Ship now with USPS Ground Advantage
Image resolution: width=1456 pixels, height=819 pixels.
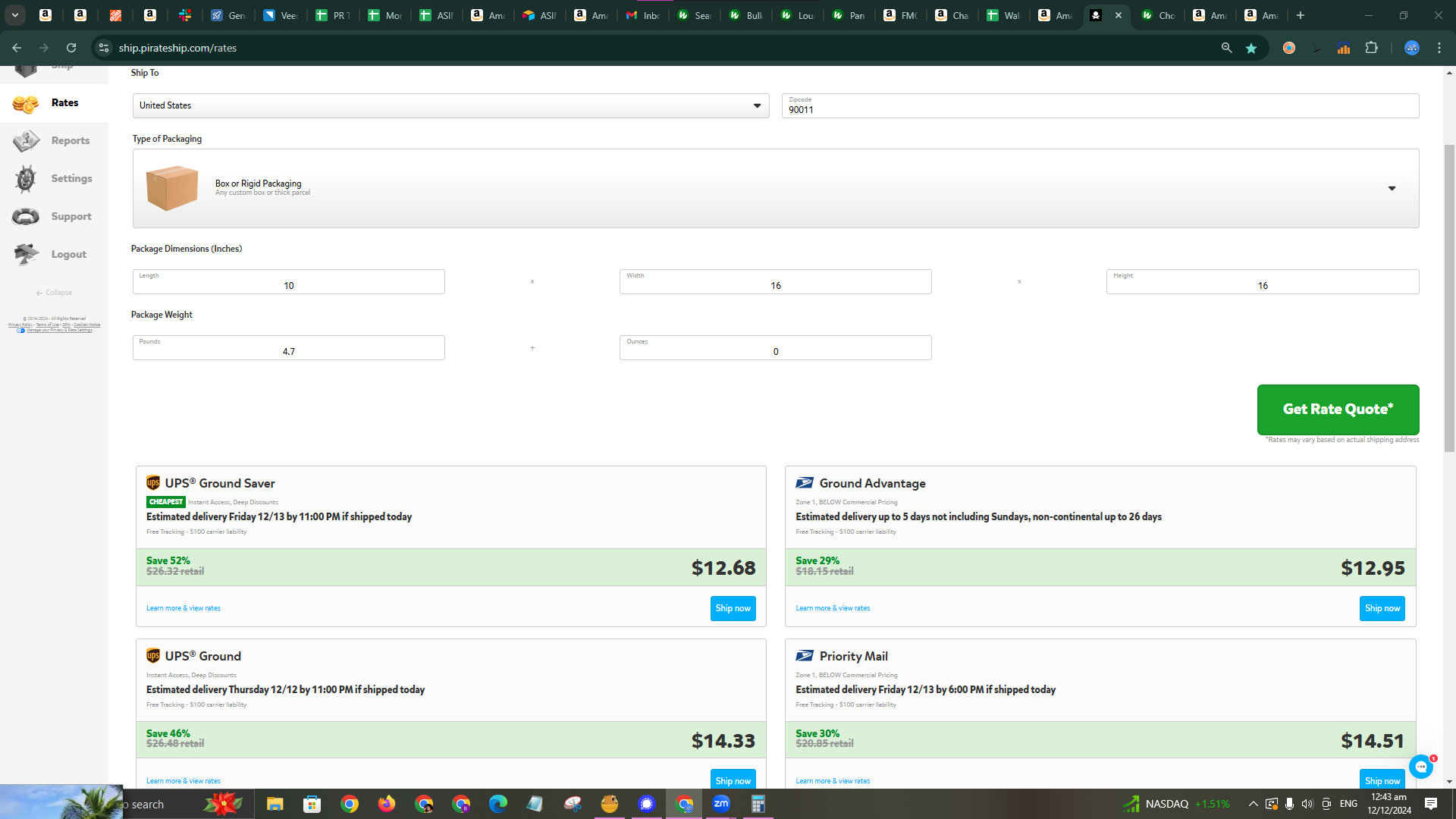point(1382,608)
